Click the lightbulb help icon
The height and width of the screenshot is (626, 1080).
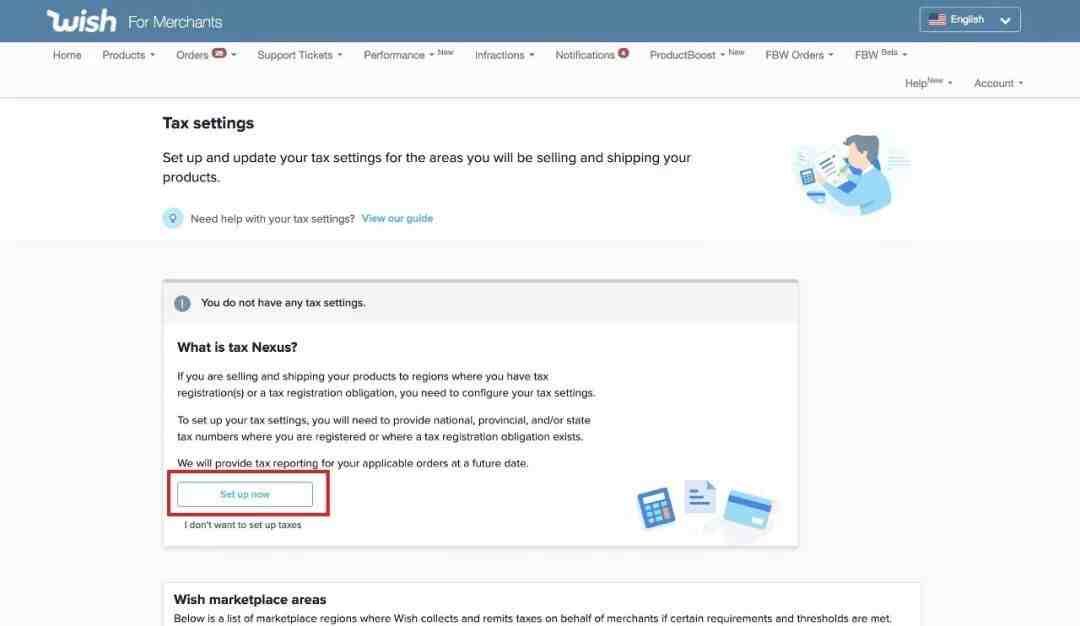click(x=173, y=218)
